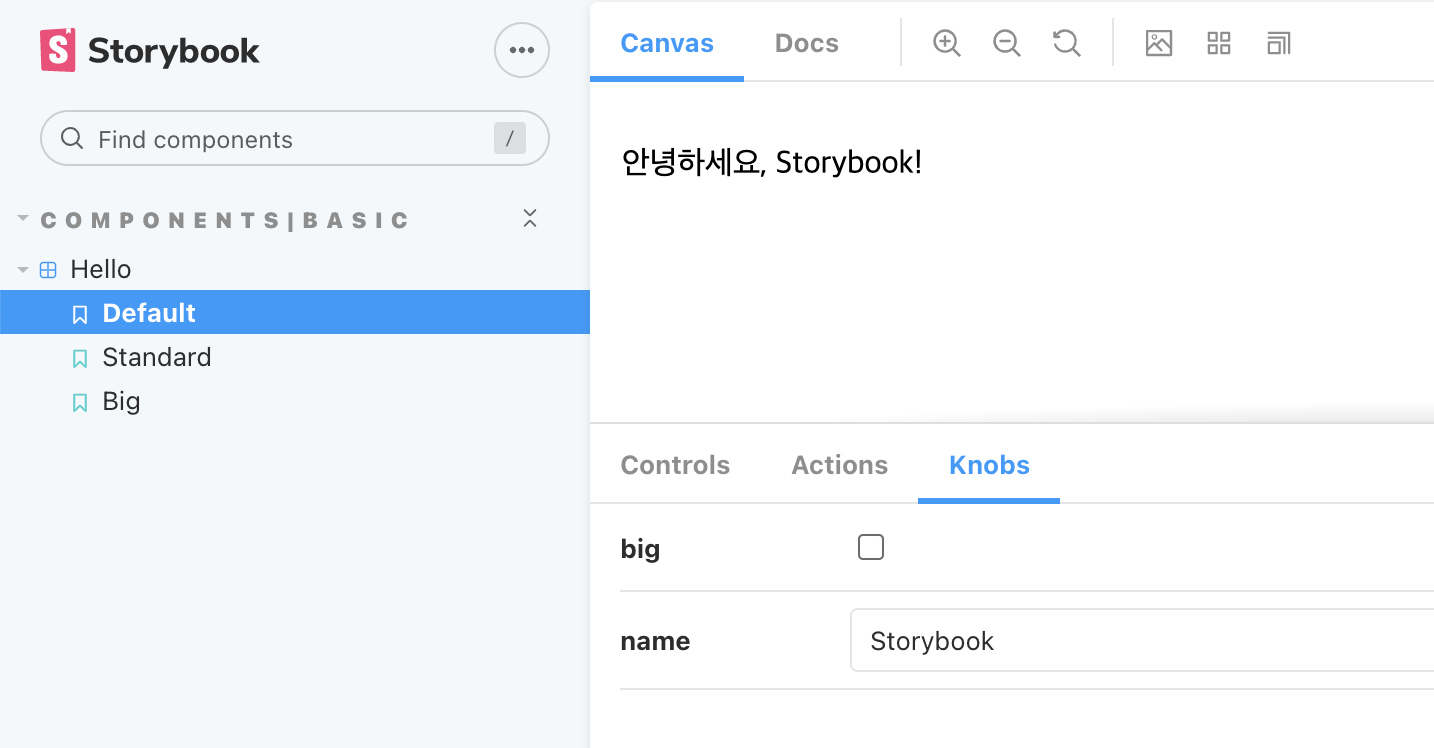Click the search magnifier icon

point(72,138)
